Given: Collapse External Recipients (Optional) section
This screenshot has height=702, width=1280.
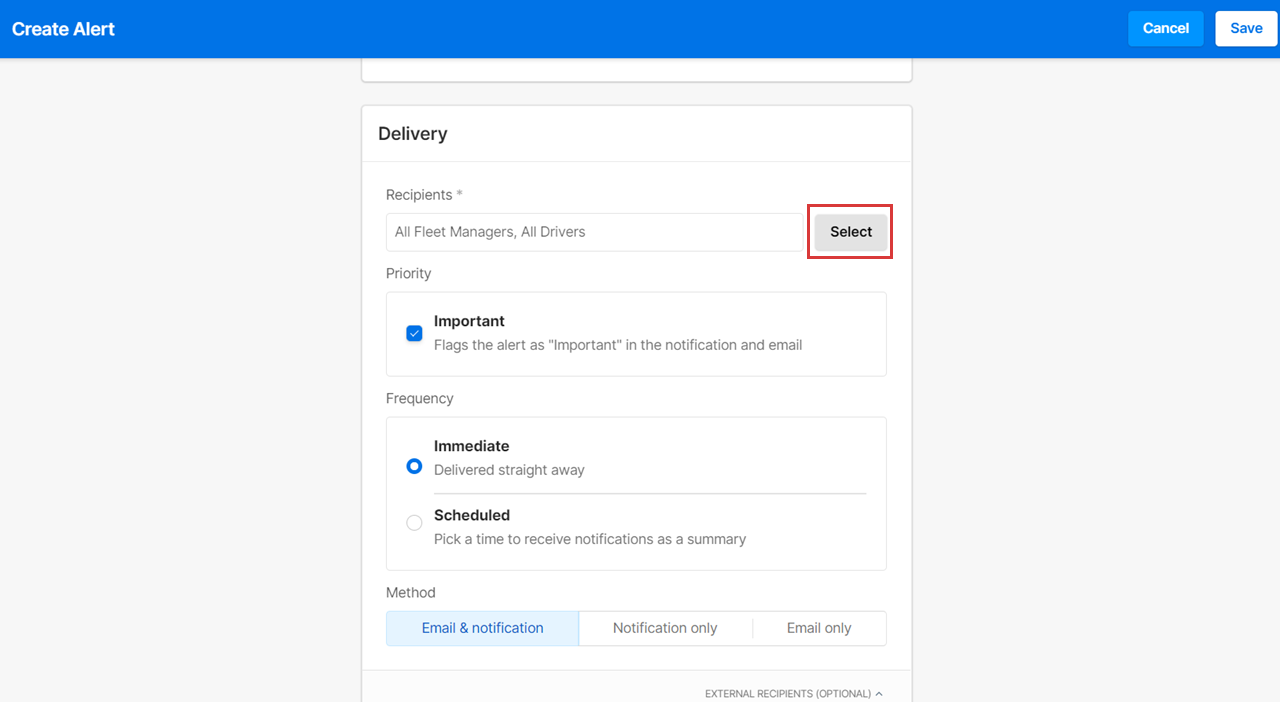Looking at the screenshot, I should coord(794,693).
